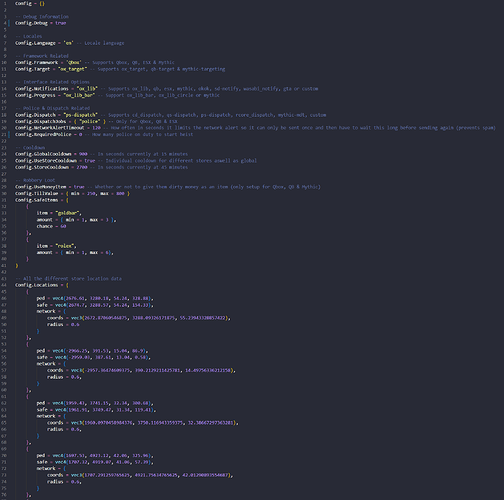Select the "rolex" item string

coord(65,246)
